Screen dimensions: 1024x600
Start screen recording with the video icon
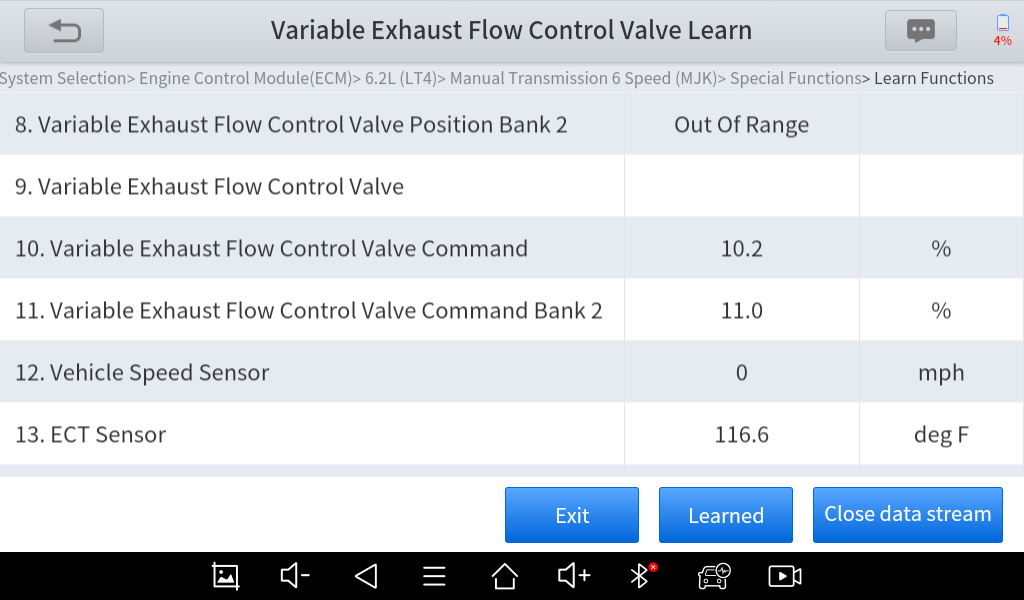785,576
